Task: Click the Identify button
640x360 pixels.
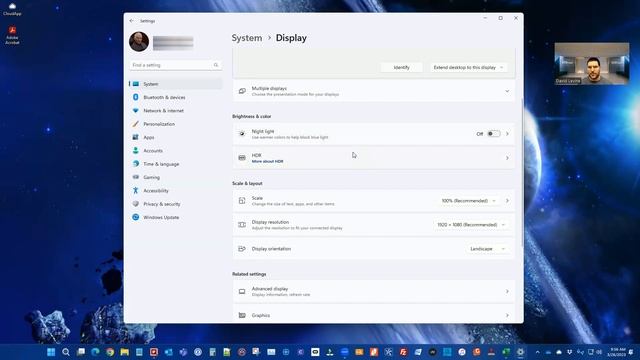Action: (402, 67)
